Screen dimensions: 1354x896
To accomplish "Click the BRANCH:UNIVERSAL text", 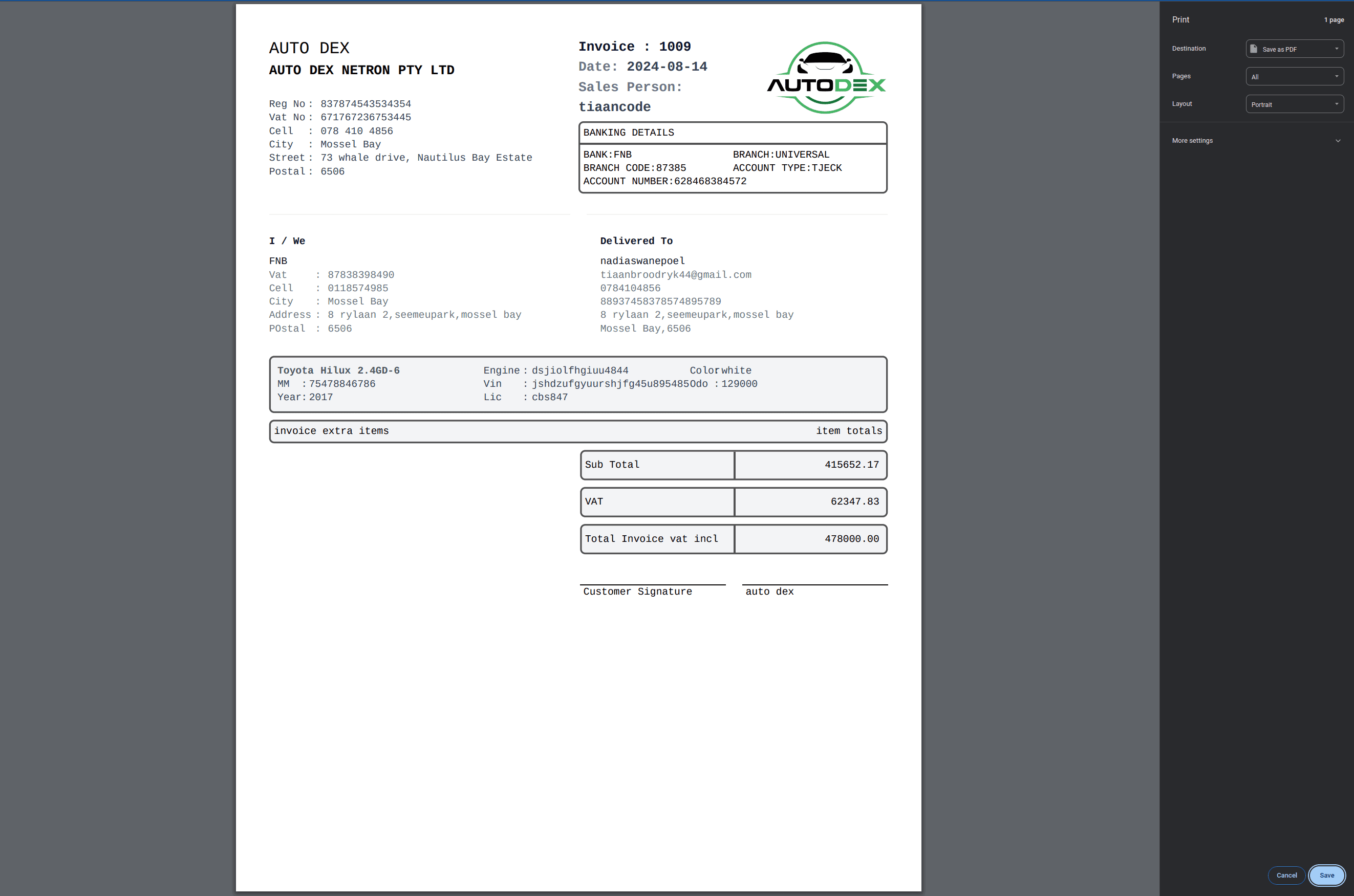I will click(x=781, y=155).
